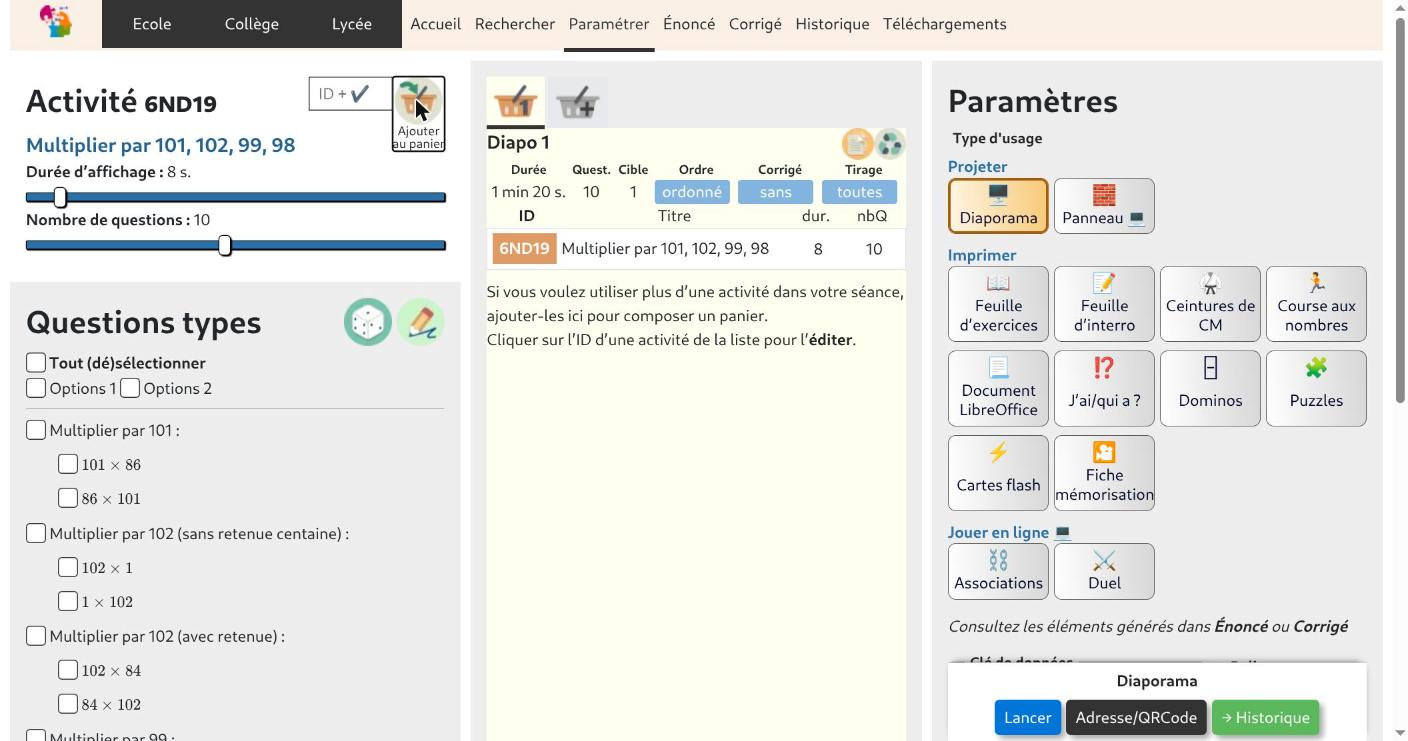Image resolution: width=1408 pixels, height=741 pixels.
Task: Check the Multiplier par 101 checkbox
Action: click(x=36, y=430)
